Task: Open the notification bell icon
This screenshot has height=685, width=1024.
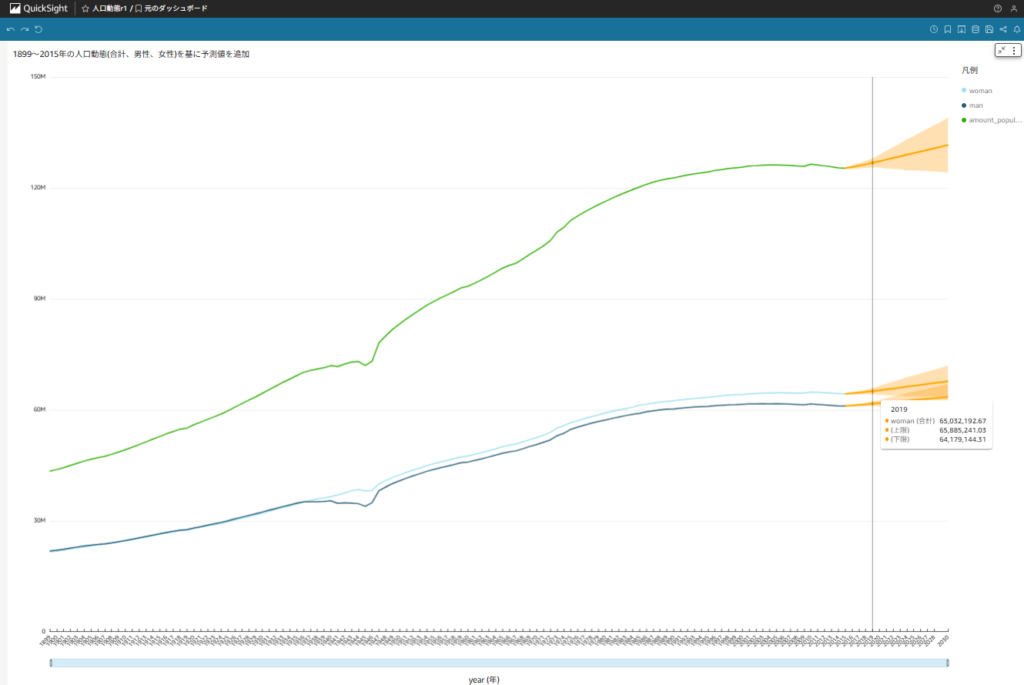Action: [x=1016, y=29]
